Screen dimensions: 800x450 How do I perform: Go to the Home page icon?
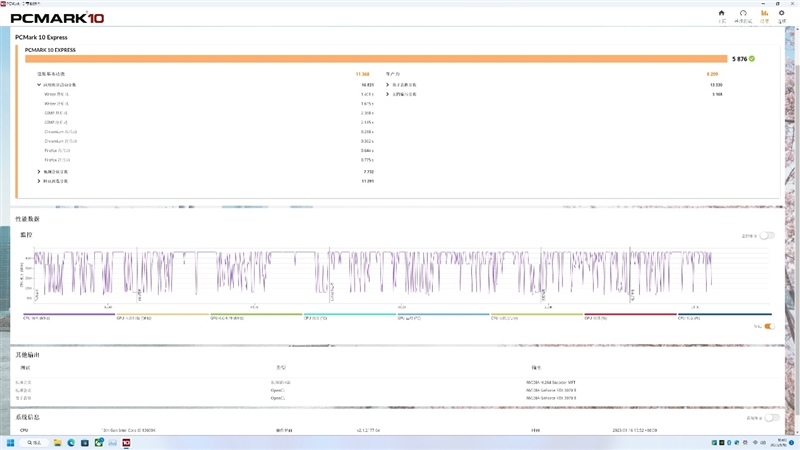pos(721,13)
